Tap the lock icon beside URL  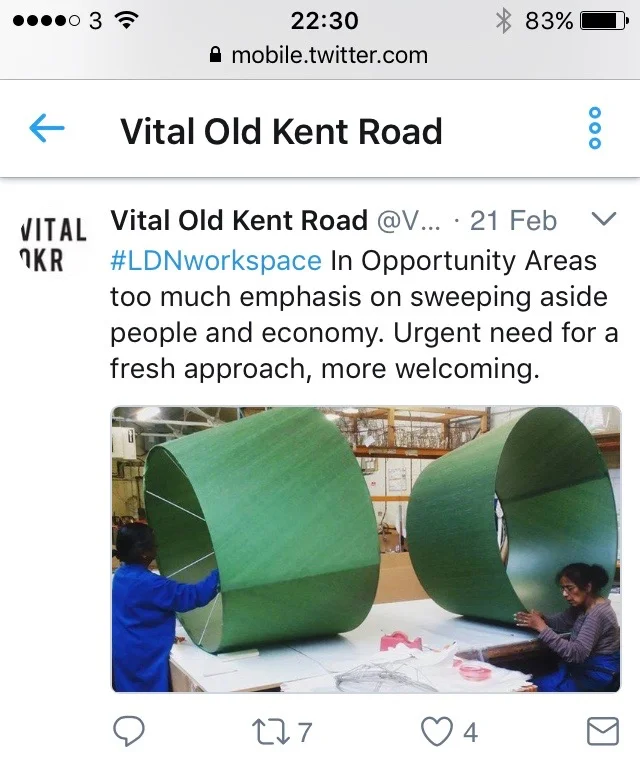point(215,55)
